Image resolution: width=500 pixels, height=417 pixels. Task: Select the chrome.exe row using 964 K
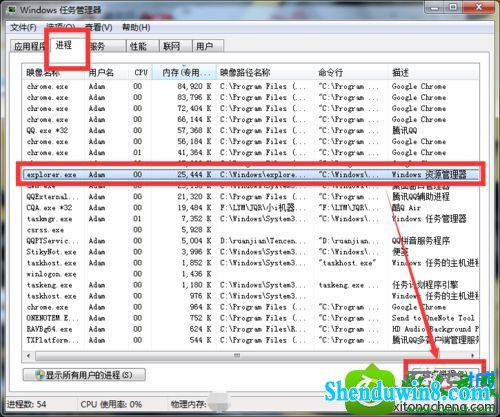point(251,307)
